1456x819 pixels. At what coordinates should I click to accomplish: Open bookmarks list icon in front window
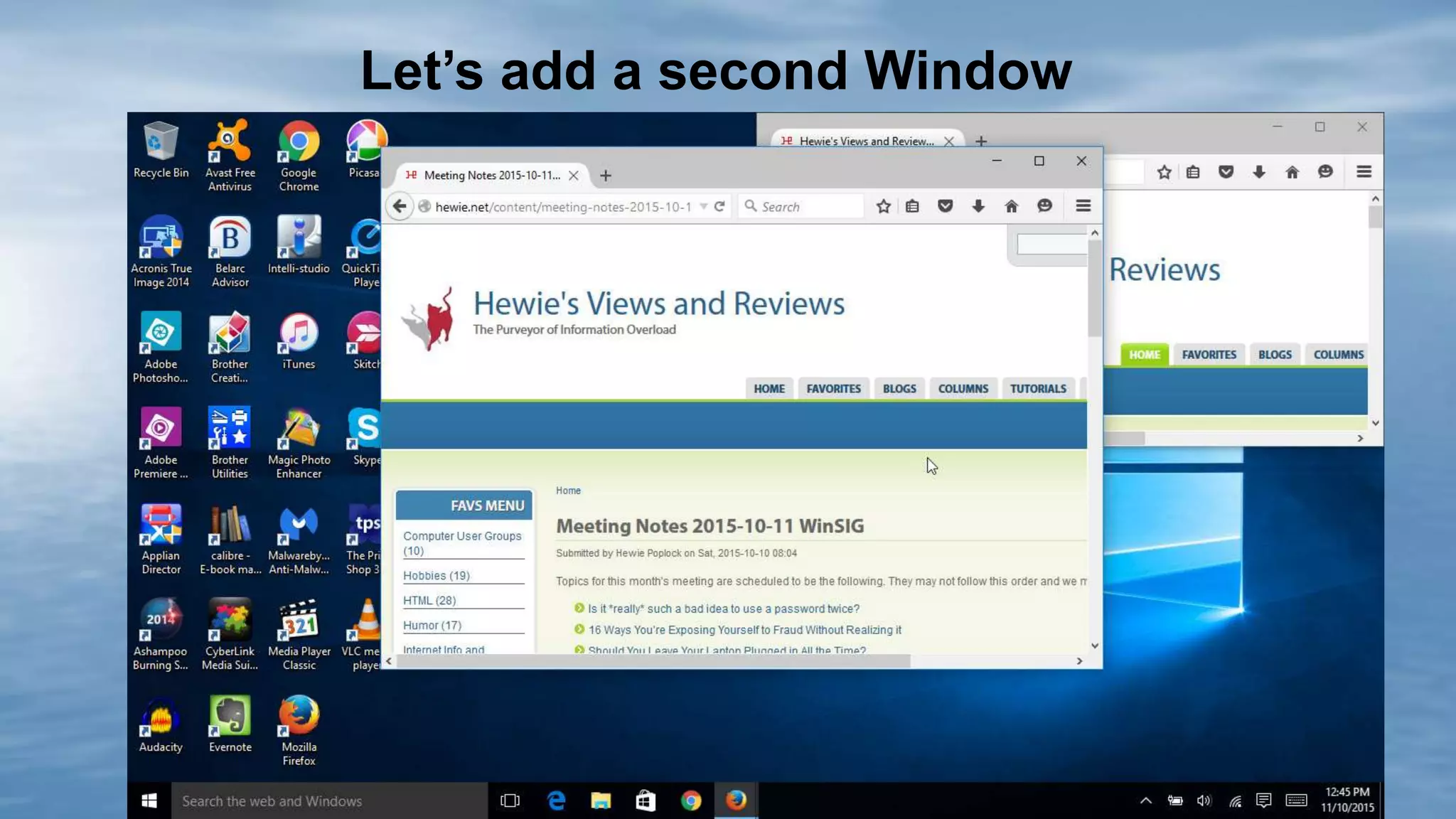click(x=912, y=206)
